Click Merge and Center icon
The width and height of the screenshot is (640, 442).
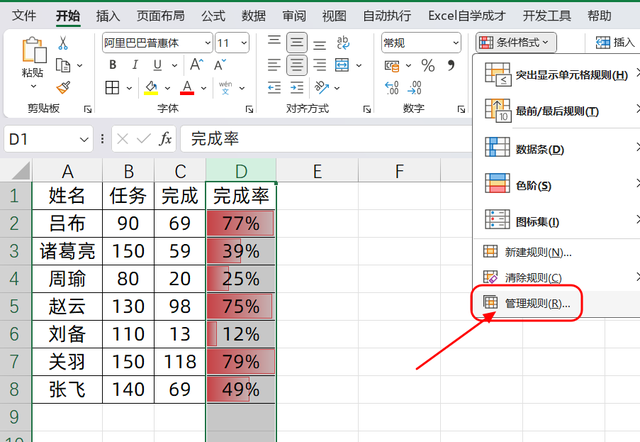[x=342, y=65]
